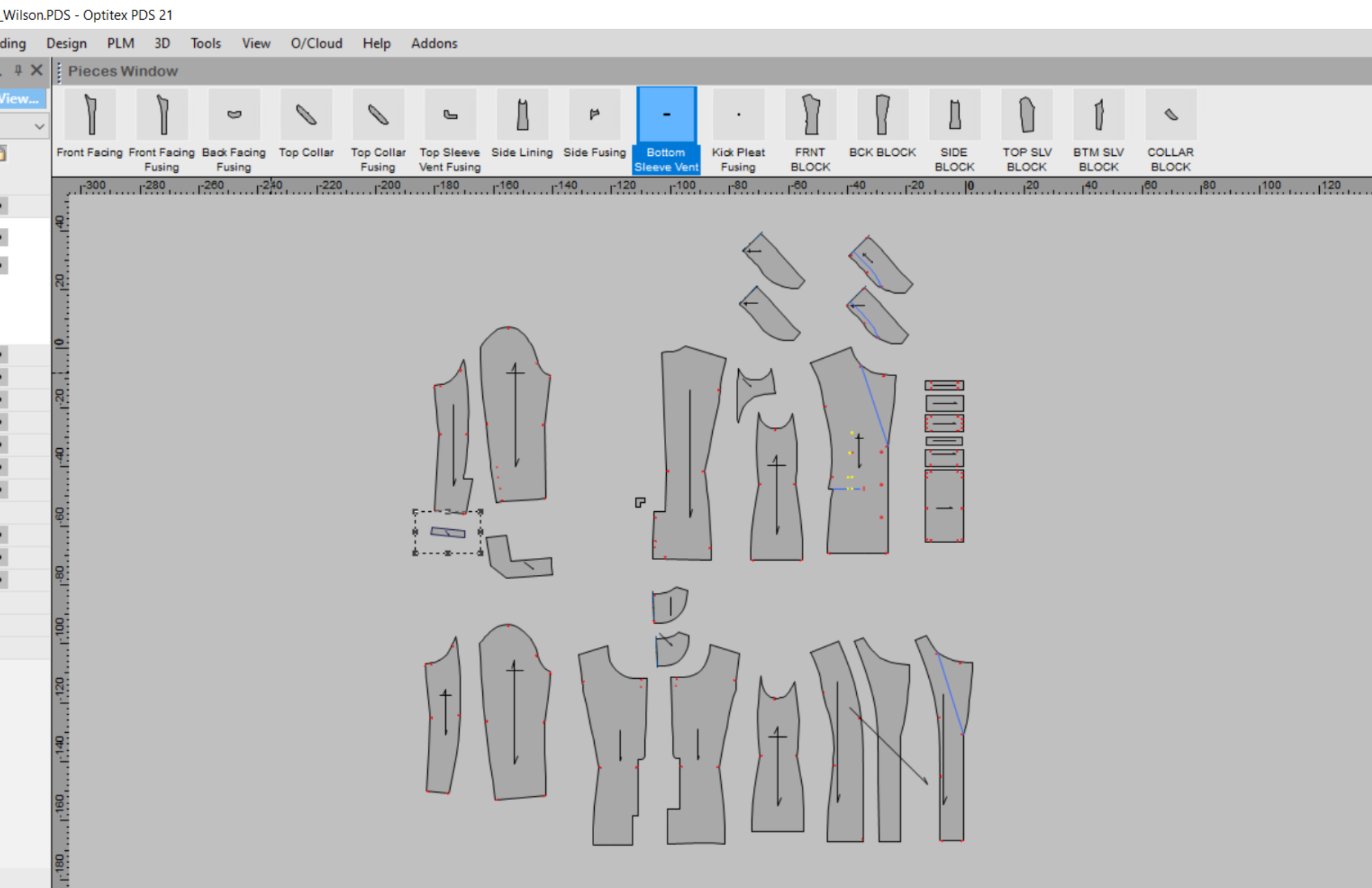Image resolution: width=1372 pixels, height=888 pixels.
Task: Select the COLLAR BLOCK piece icon
Action: (1170, 115)
